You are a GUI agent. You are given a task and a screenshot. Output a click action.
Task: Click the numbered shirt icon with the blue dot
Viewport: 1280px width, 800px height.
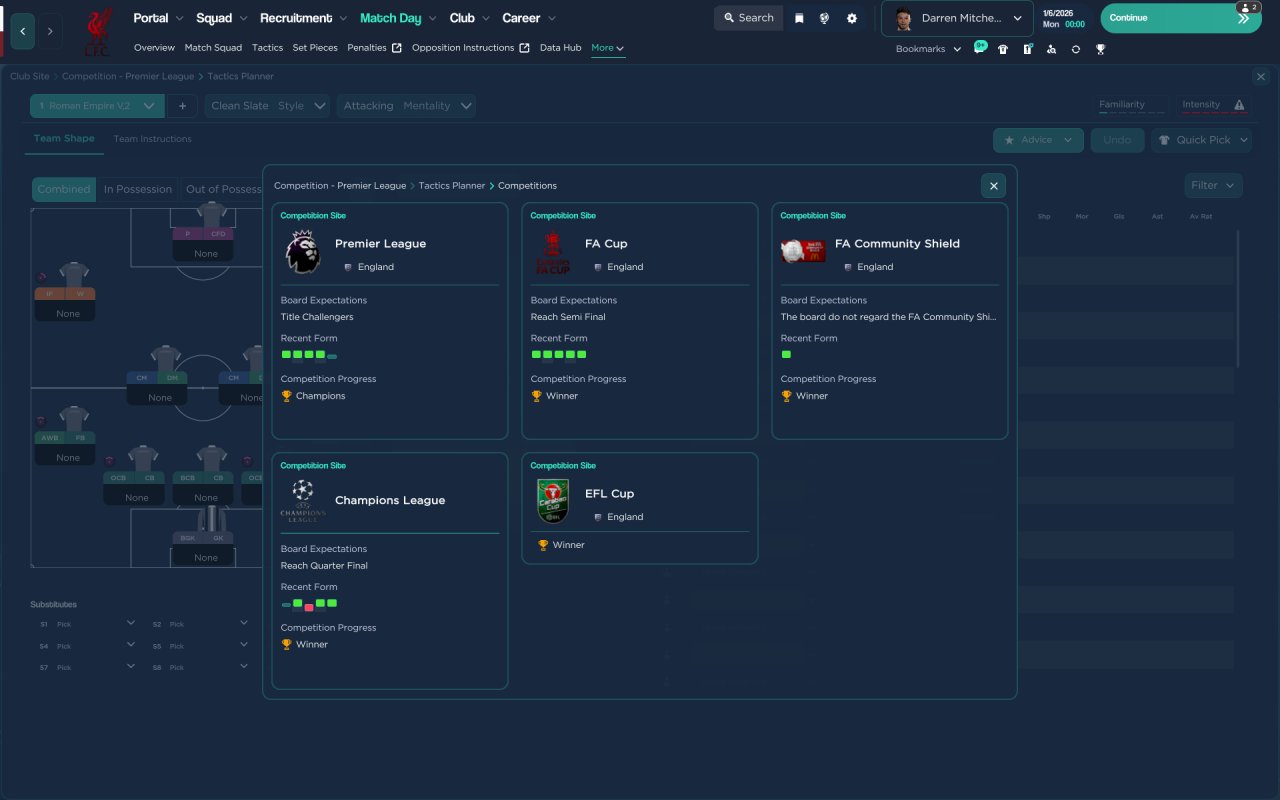pyautogui.click(x=1027, y=49)
